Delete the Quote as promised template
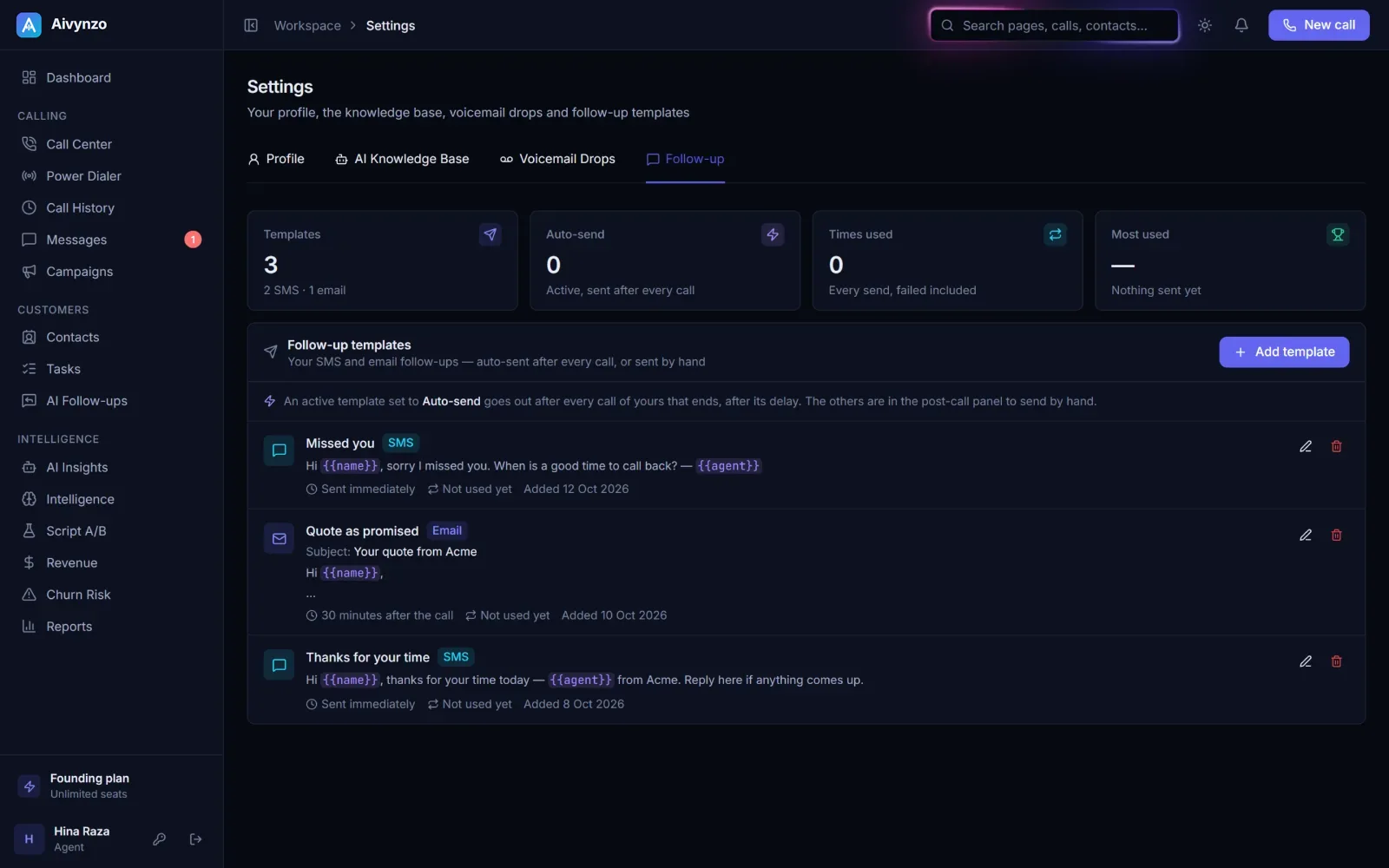The width and height of the screenshot is (1389, 868). (1337, 535)
